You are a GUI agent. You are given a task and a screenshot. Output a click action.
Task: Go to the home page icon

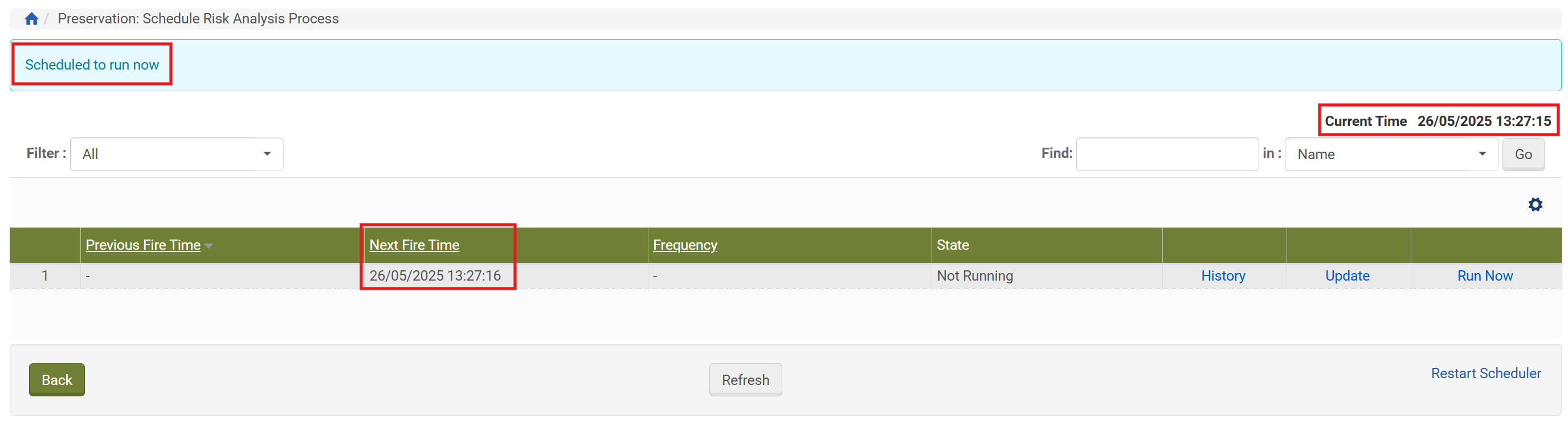[x=32, y=19]
